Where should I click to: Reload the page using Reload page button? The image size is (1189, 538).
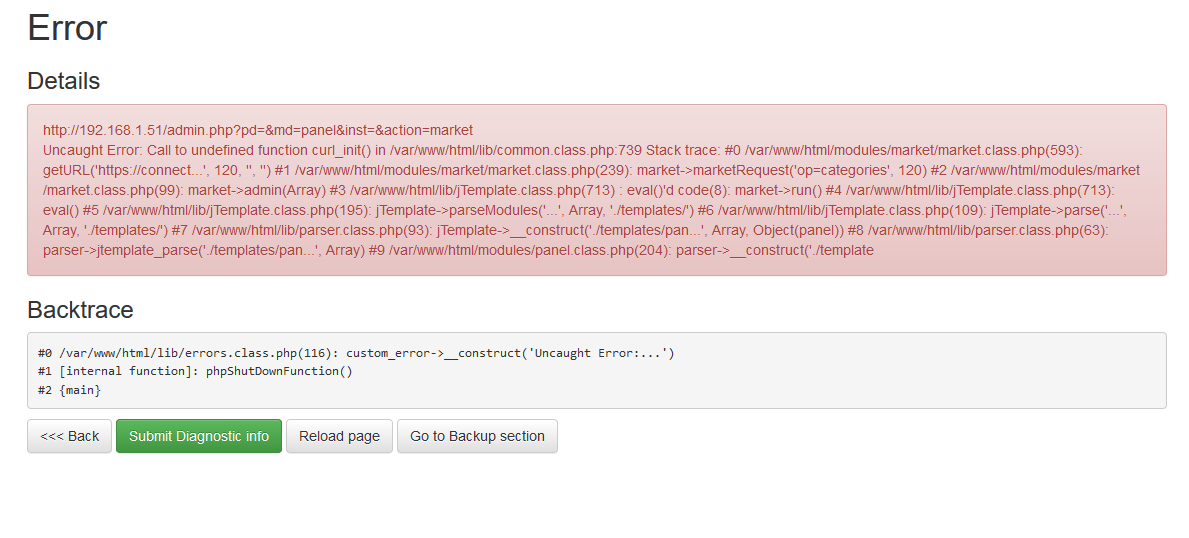pos(339,436)
